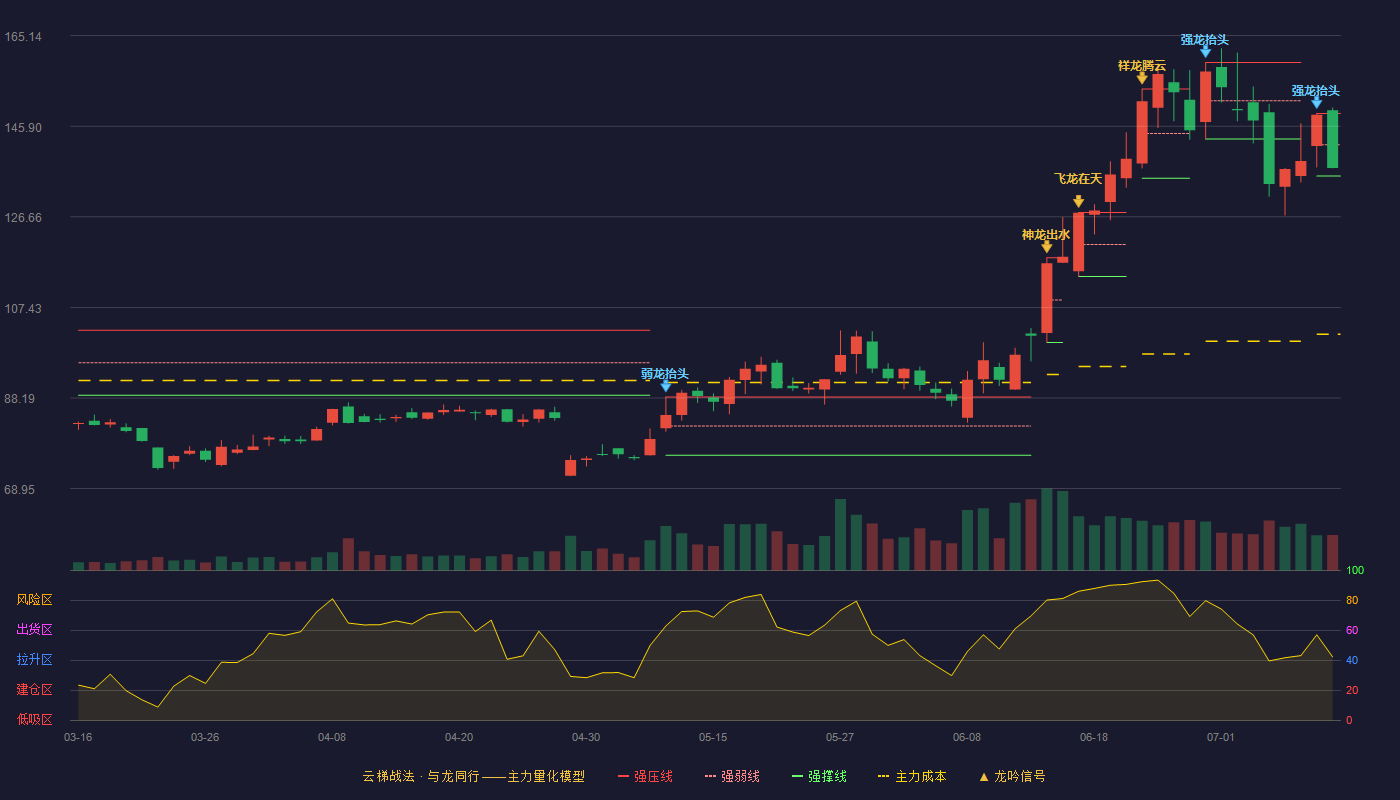Toggle the 强弱线 legend series
The image size is (1400, 800).
[x=732, y=776]
